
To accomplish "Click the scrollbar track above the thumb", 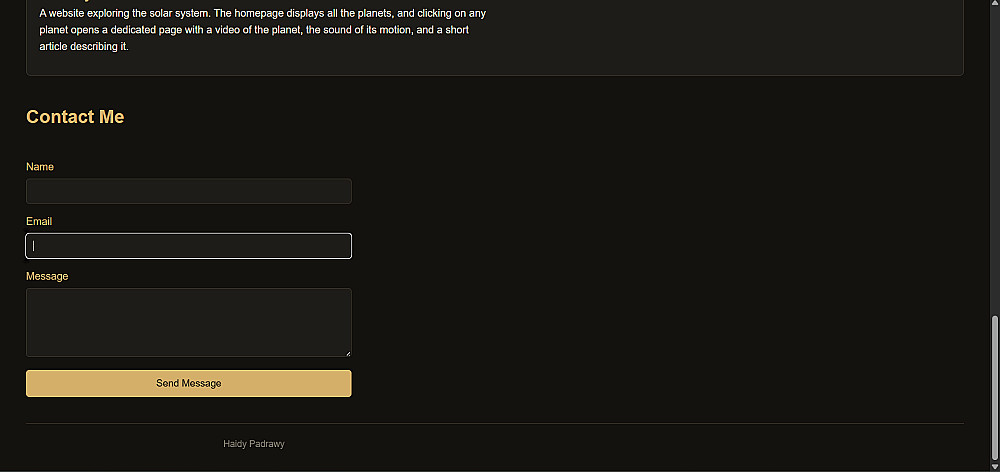I will pyautogui.click(x=994, y=159).
